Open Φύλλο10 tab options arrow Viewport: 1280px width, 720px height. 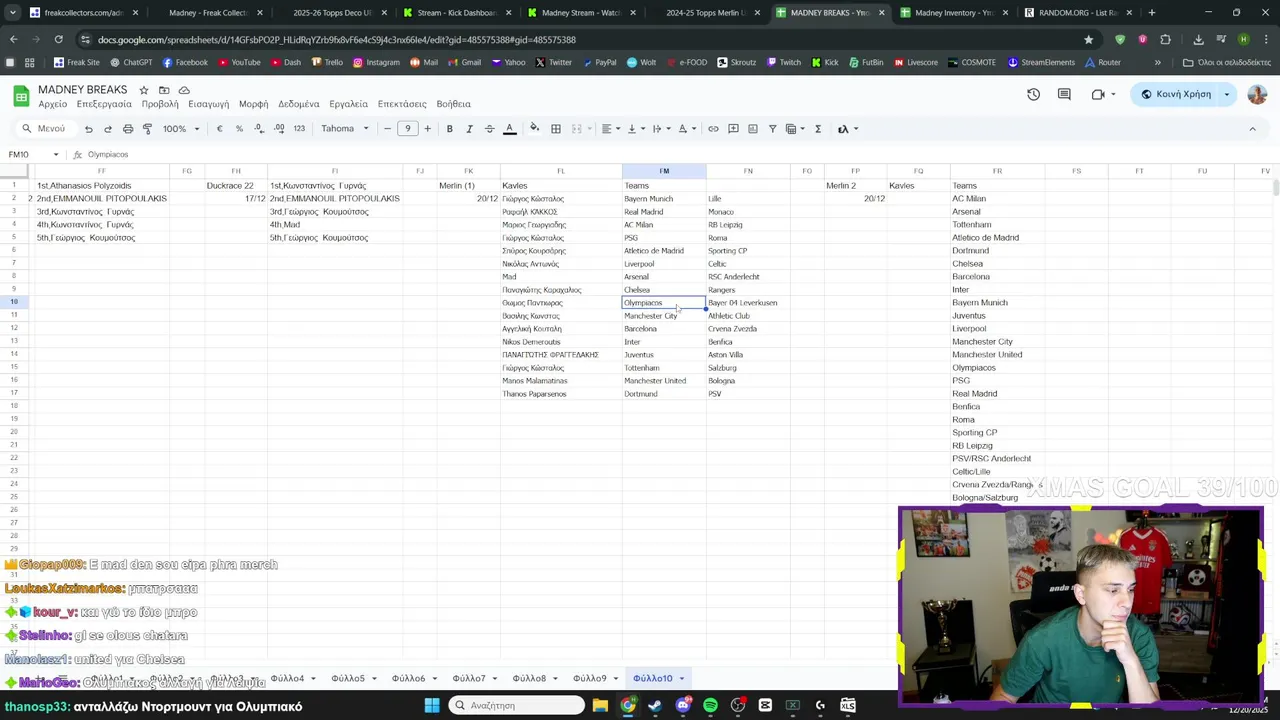pos(682,679)
